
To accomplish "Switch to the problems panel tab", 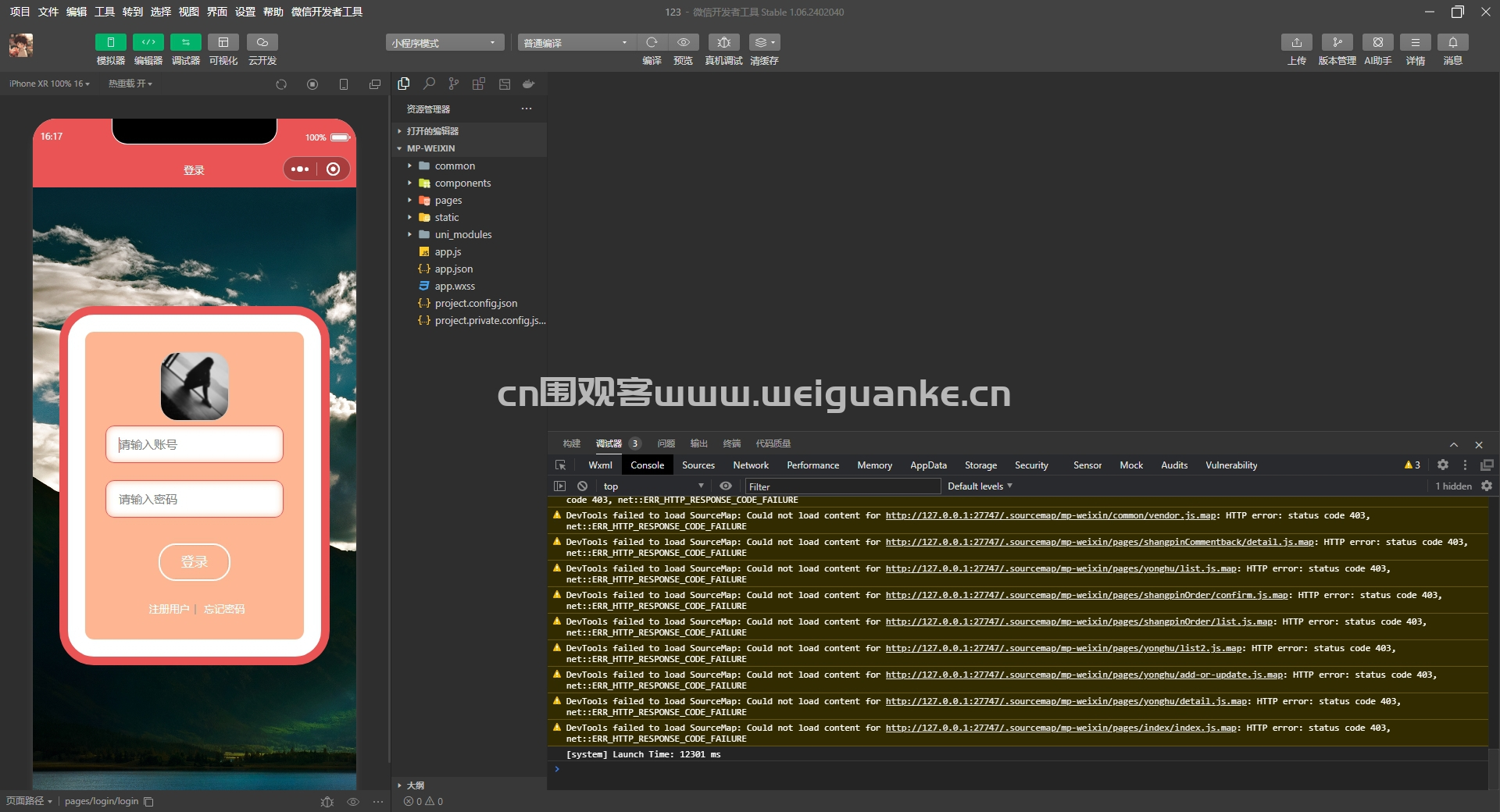I will click(666, 443).
